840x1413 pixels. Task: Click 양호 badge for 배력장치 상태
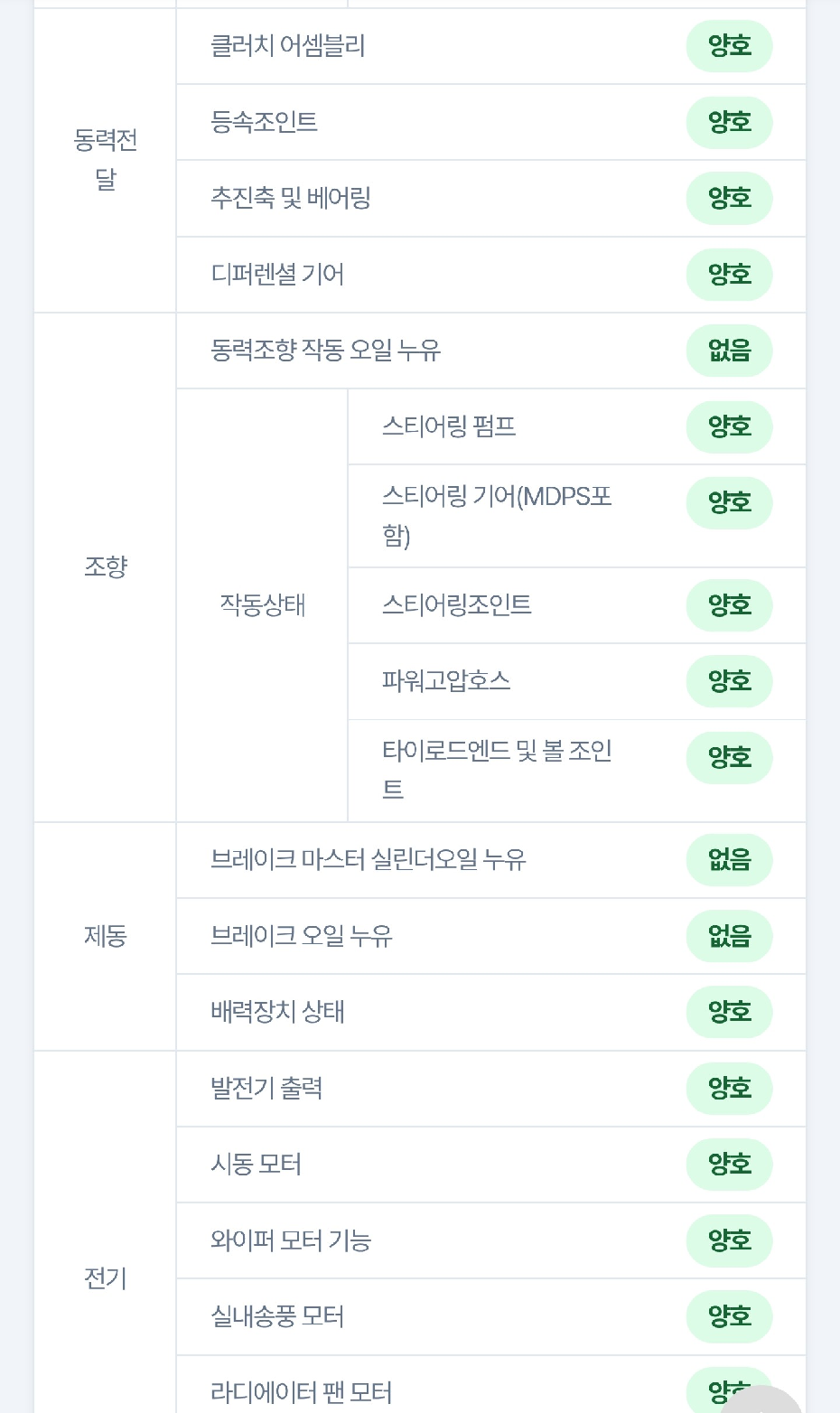click(729, 1012)
